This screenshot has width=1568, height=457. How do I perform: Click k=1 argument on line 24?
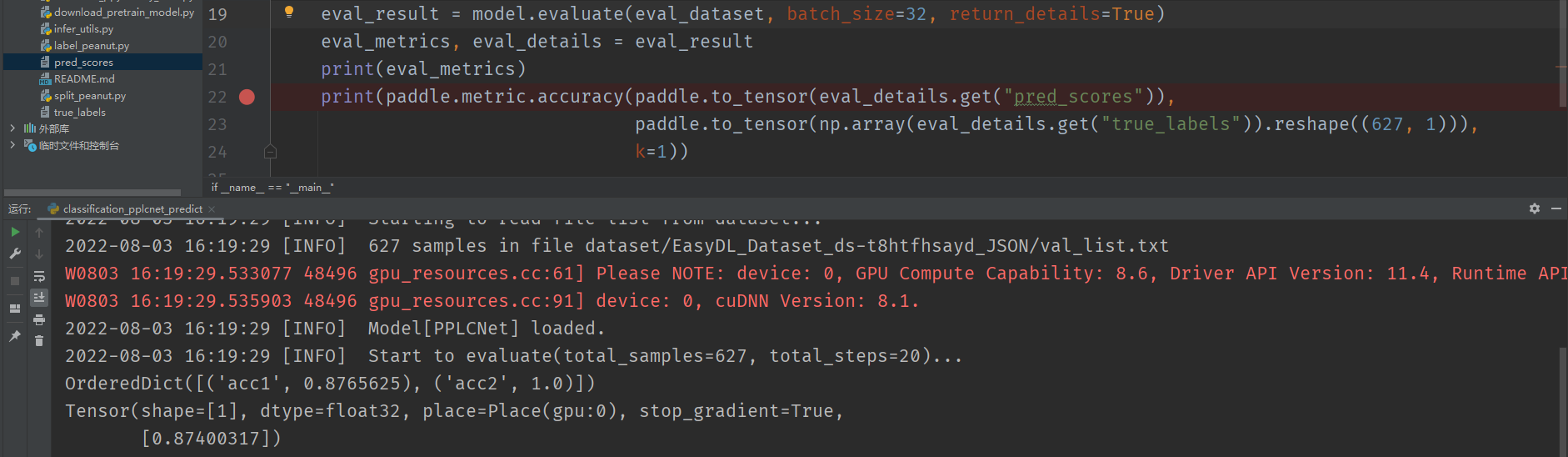click(x=652, y=152)
